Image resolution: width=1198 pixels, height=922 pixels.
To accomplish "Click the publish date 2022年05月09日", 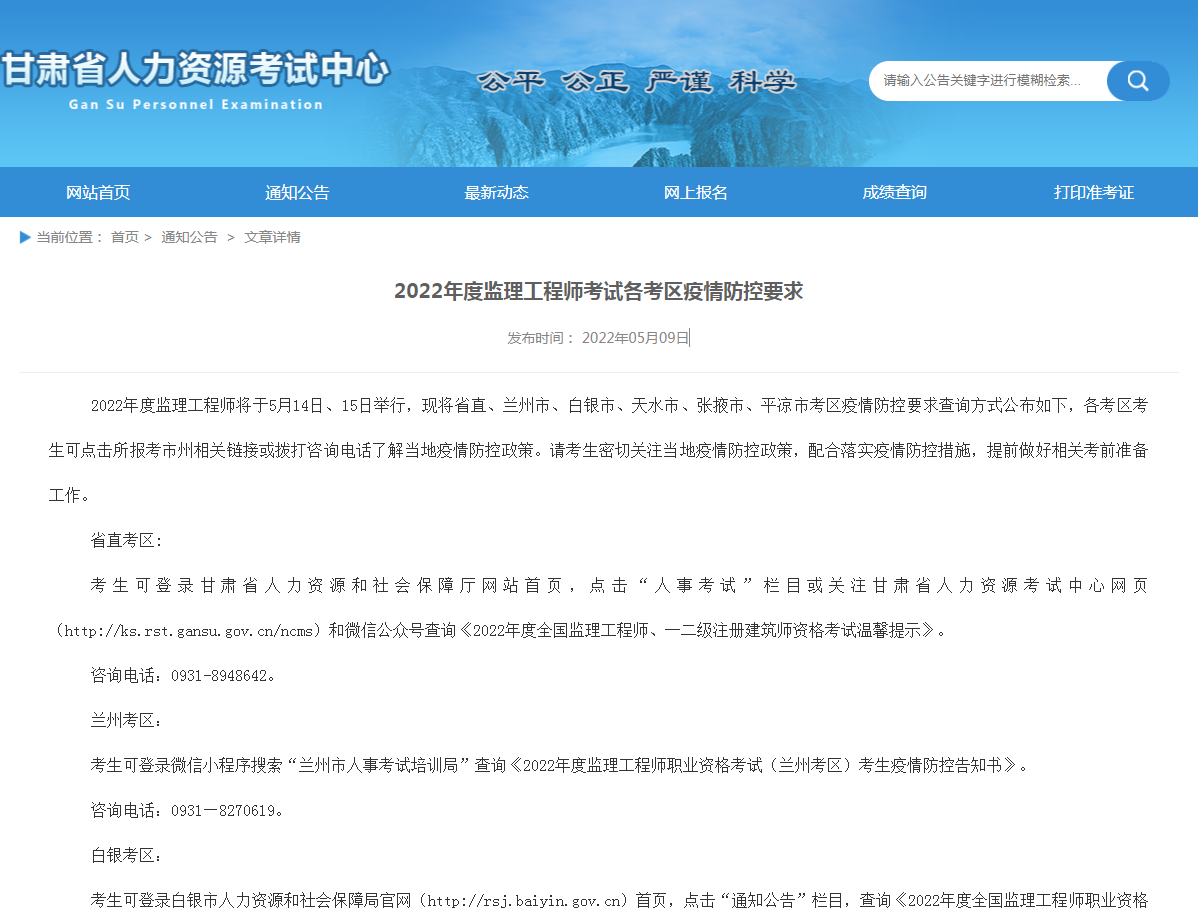I will (x=635, y=338).
